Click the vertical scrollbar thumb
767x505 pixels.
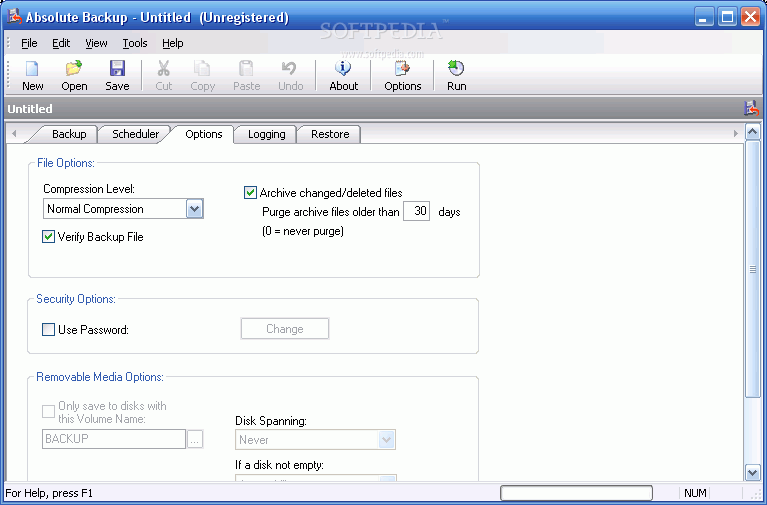pos(752,269)
